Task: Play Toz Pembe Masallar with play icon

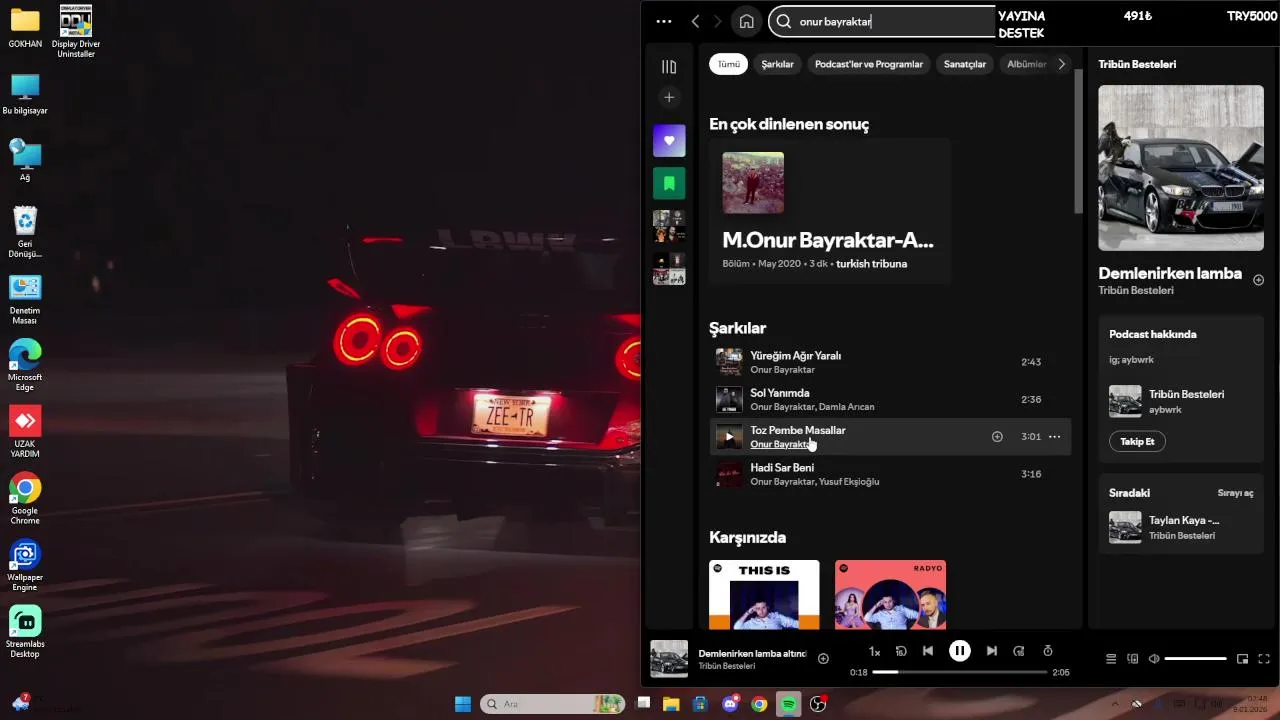Action: pos(729,437)
